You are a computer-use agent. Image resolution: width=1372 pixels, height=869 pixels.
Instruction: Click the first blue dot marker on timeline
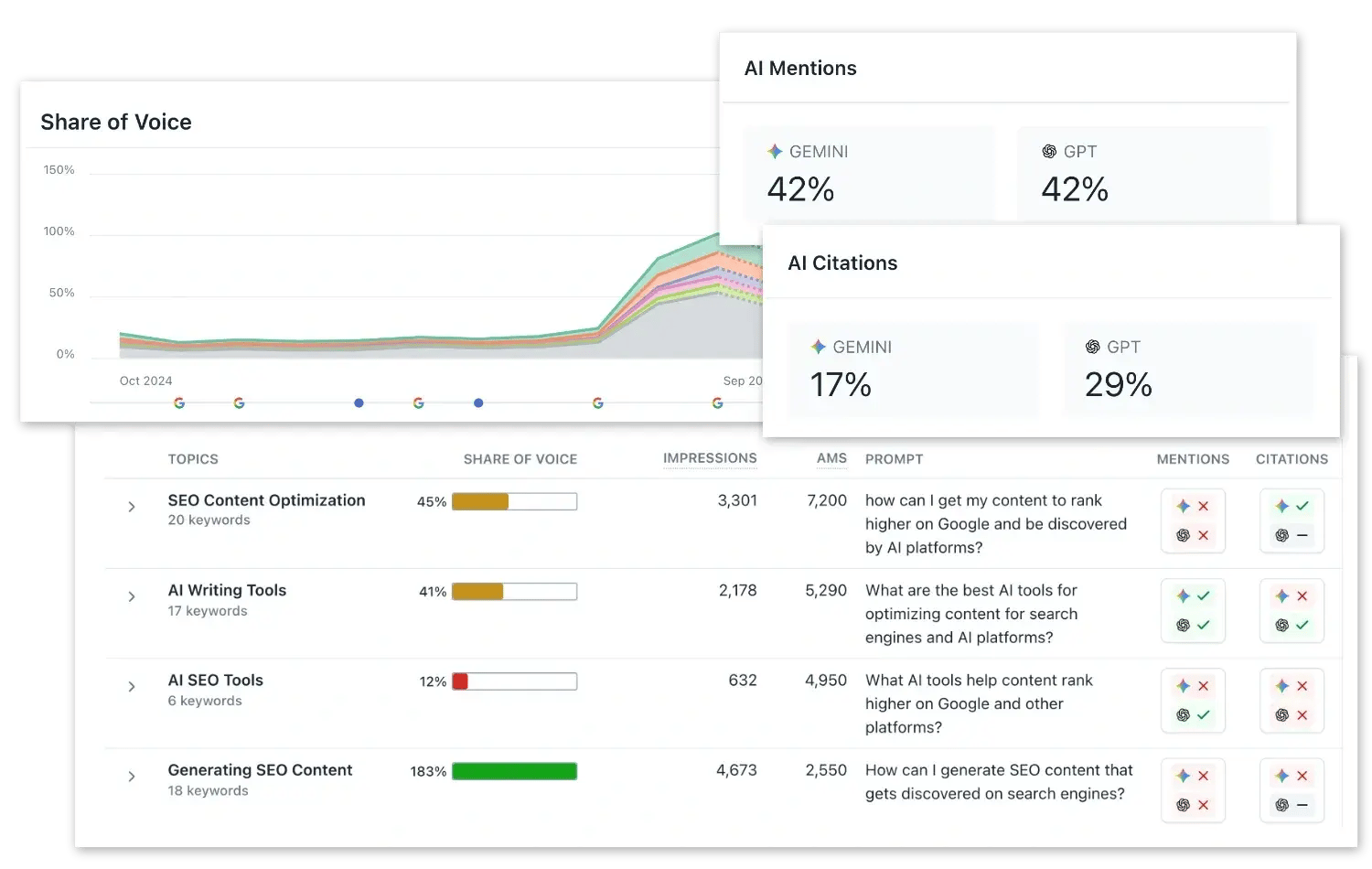(359, 403)
